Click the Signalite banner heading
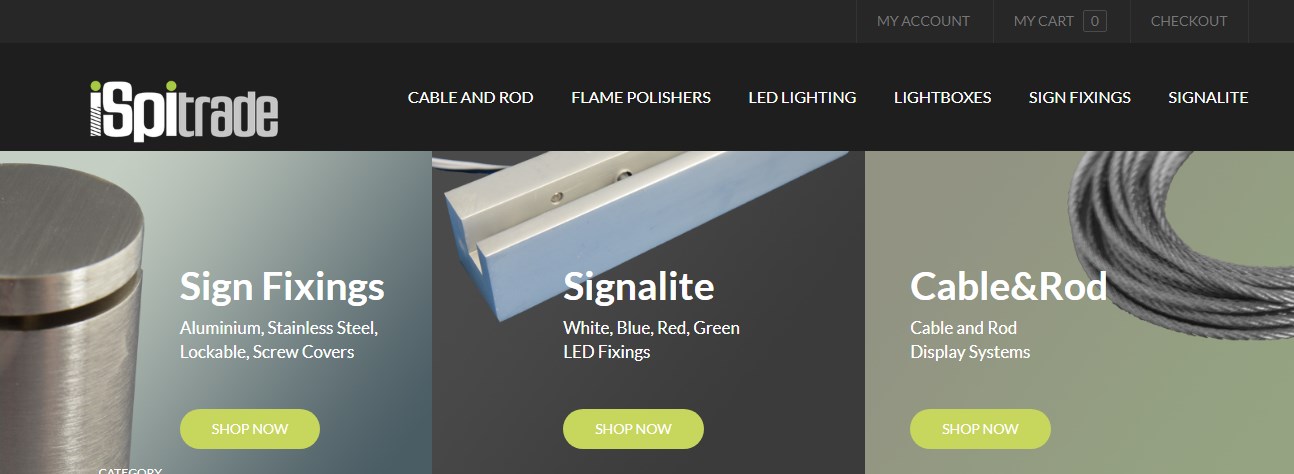 pyautogui.click(x=638, y=287)
